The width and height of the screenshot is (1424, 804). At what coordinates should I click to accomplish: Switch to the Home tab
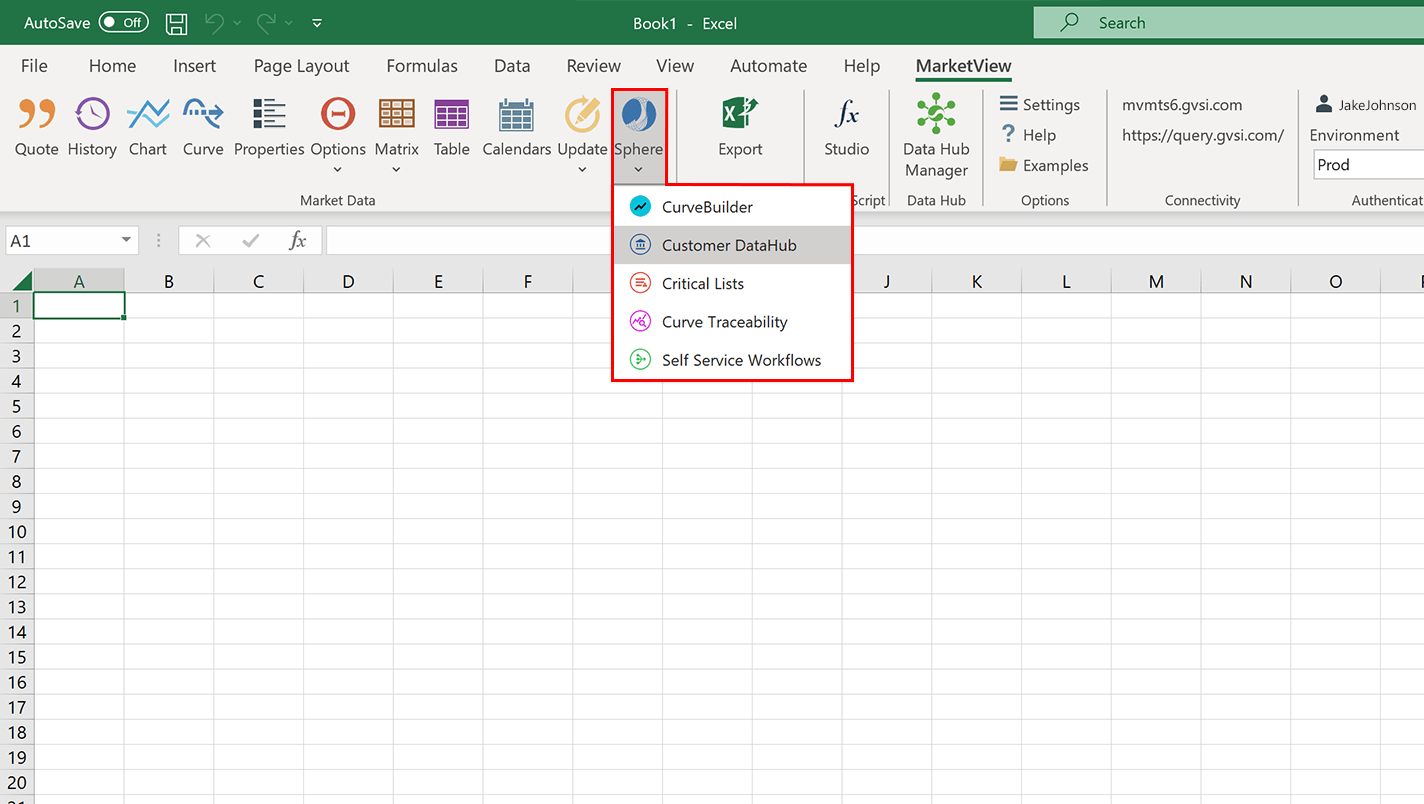pos(112,66)
